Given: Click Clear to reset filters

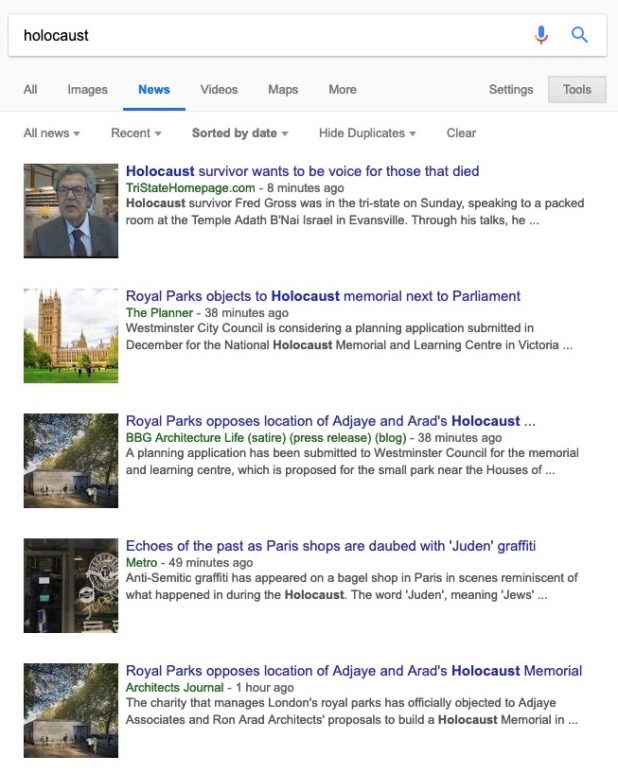Looking at the screenshot, I should pos(461,133).
